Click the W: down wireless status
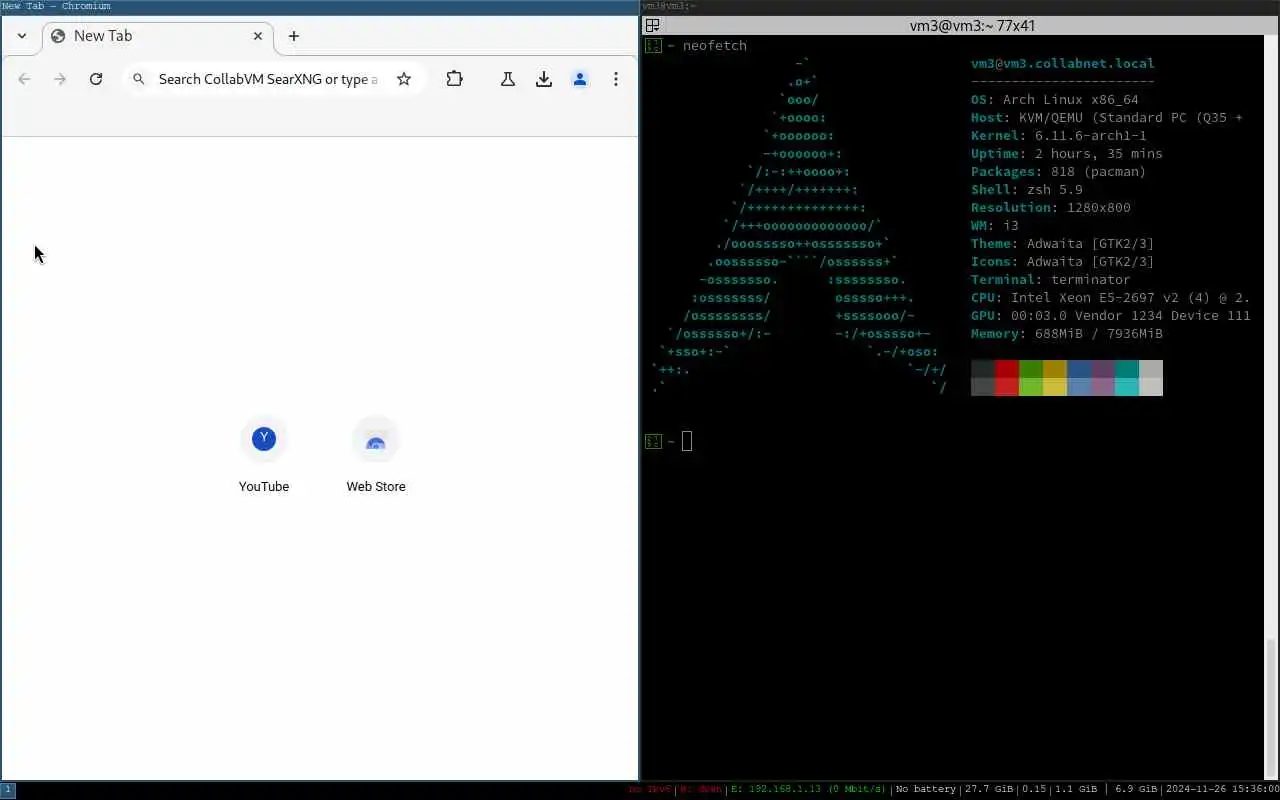1280x800 pixels. (x=701, y=790)
